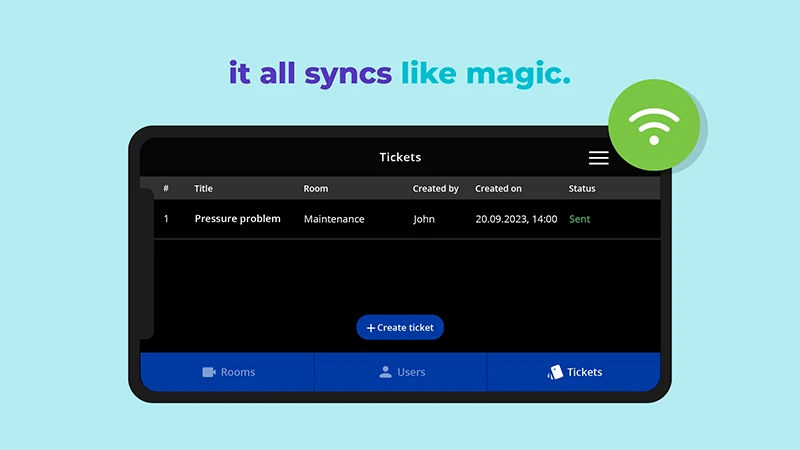Screen dimensions: 800x450
Task: Switch to the Users tab
Action: [x=401, y=372]
